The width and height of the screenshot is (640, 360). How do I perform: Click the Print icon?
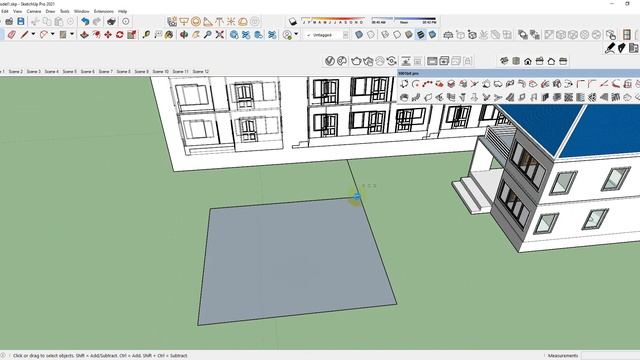coord(111,21)
